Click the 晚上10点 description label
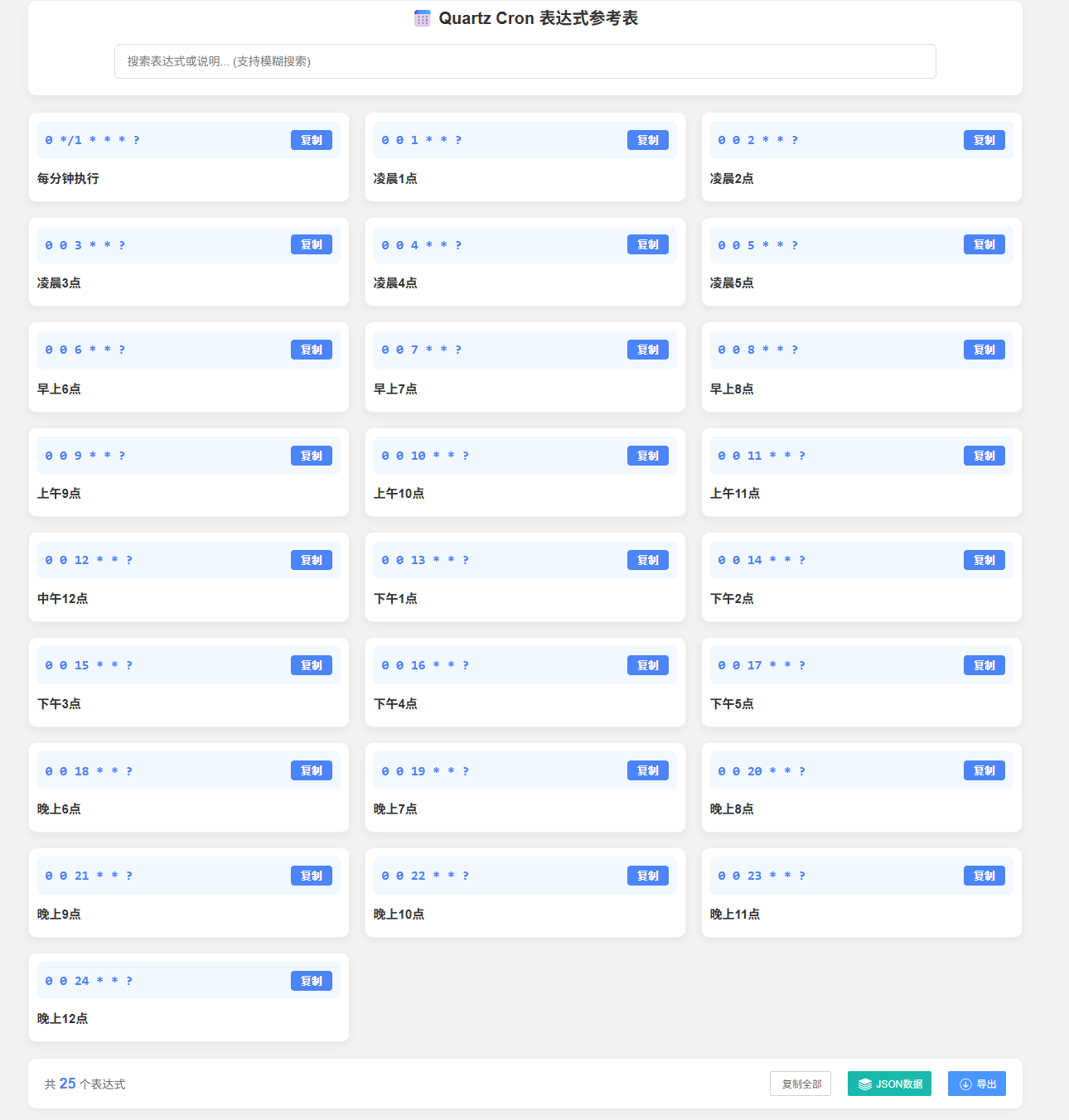The height and width of the screenshot is (1120, 1069). click(x=399, y=914)
